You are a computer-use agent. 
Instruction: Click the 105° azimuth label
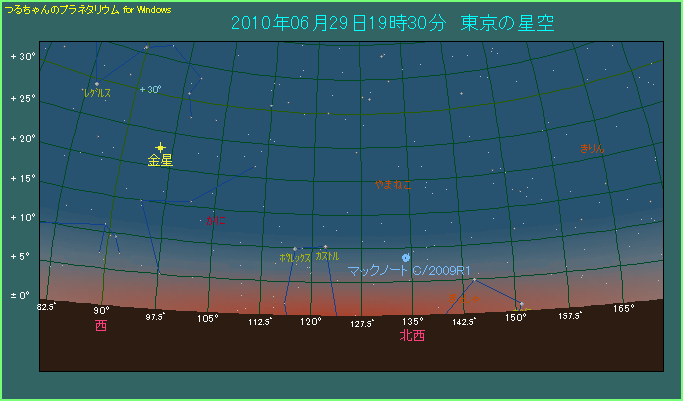[x=207, y=318]
